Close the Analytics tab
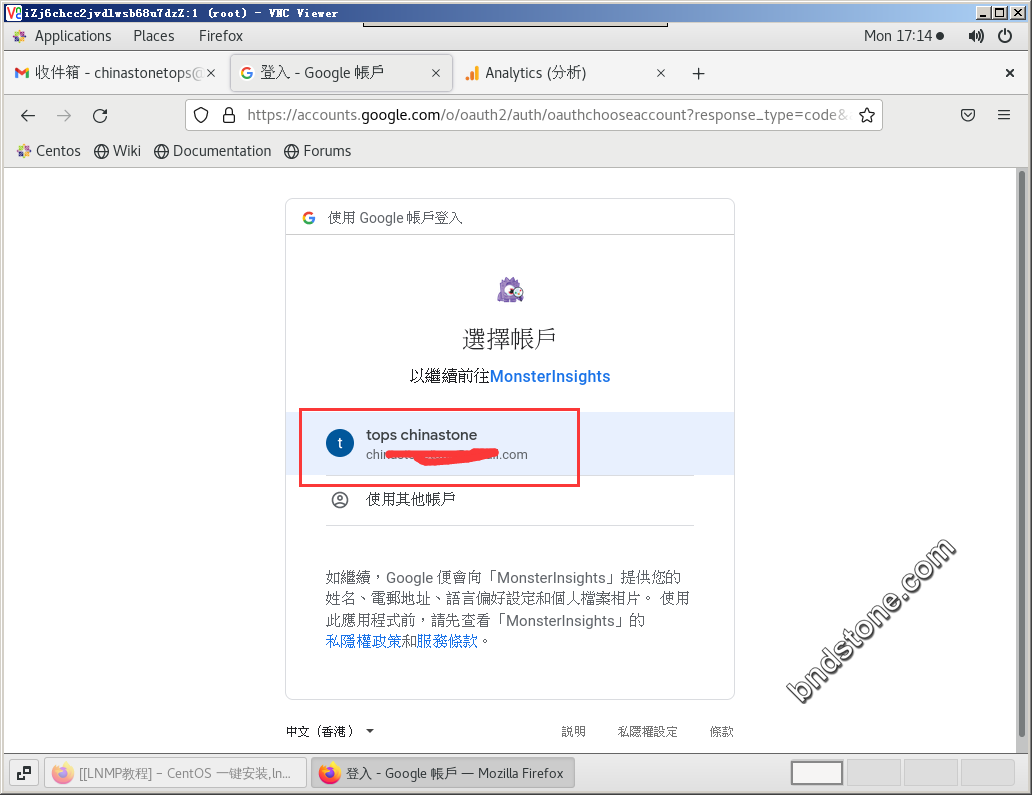This screenshot has height=795, width=1032. click(x=661, y=73)
